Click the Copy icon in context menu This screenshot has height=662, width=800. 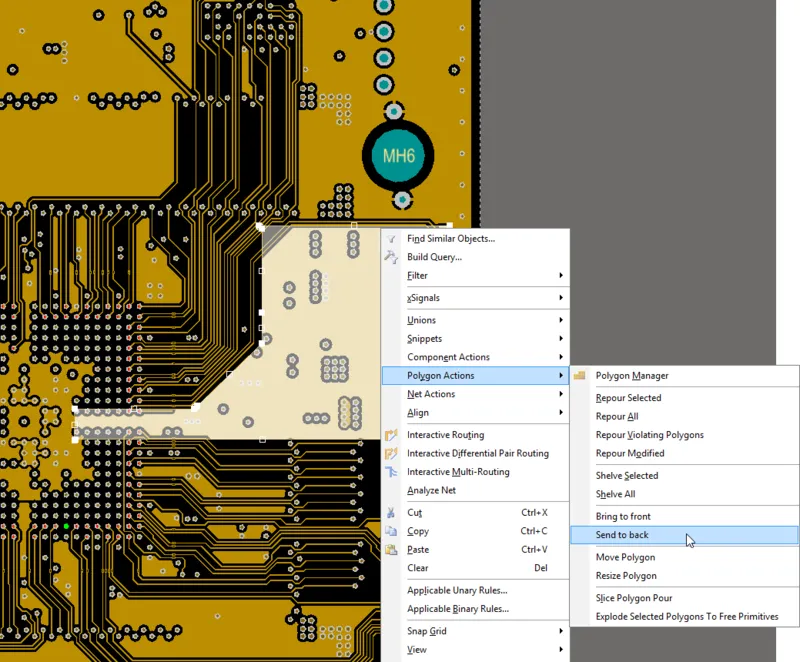point(391,531)
